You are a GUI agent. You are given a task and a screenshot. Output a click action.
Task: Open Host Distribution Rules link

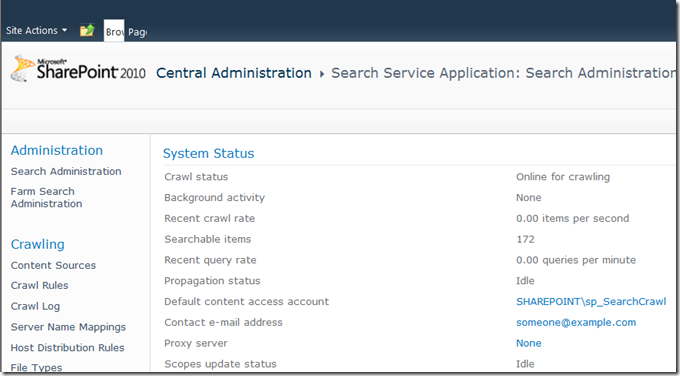click(67, 348)
